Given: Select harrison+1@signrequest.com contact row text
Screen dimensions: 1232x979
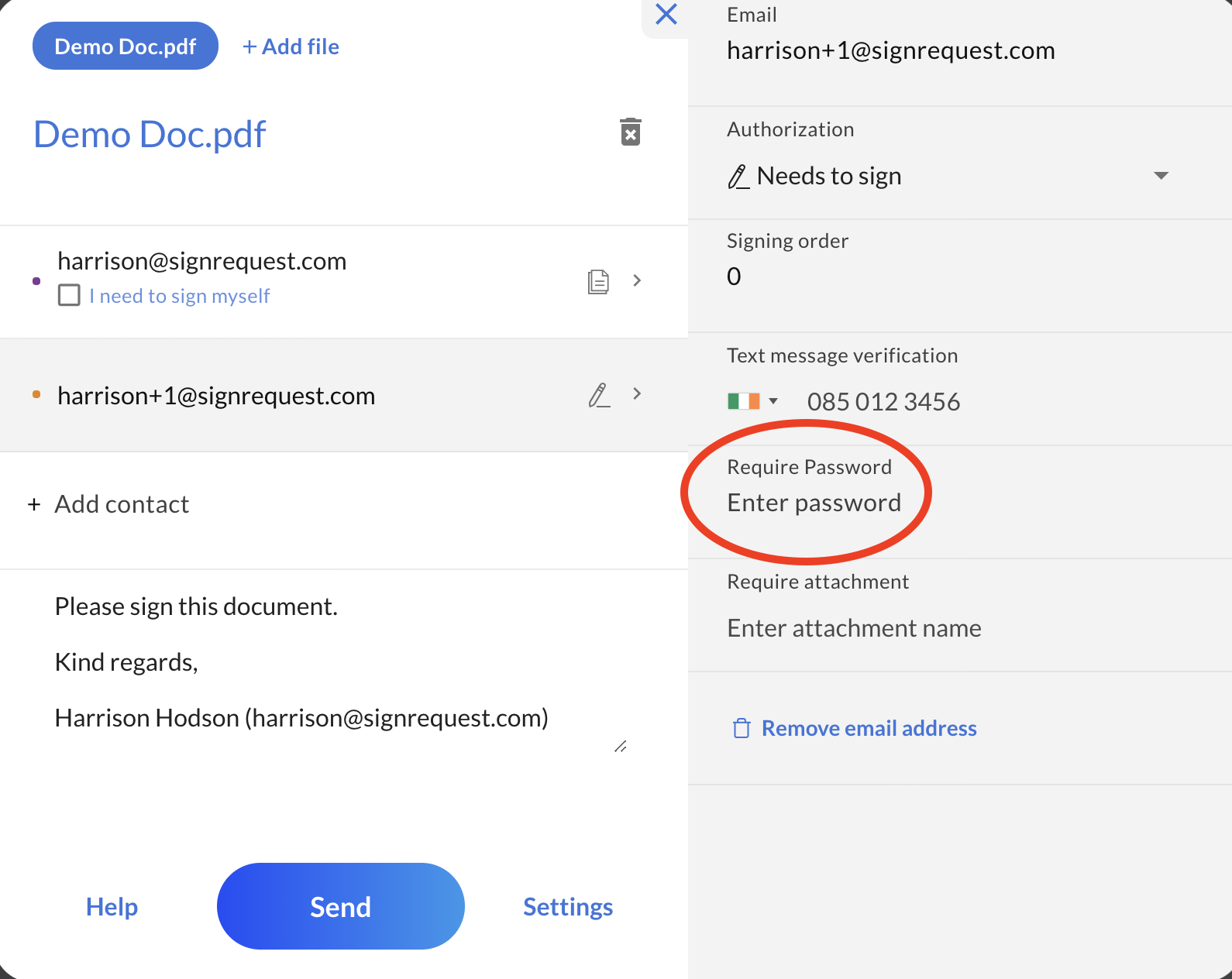Looking at the screenshot, I should point(216,396).
